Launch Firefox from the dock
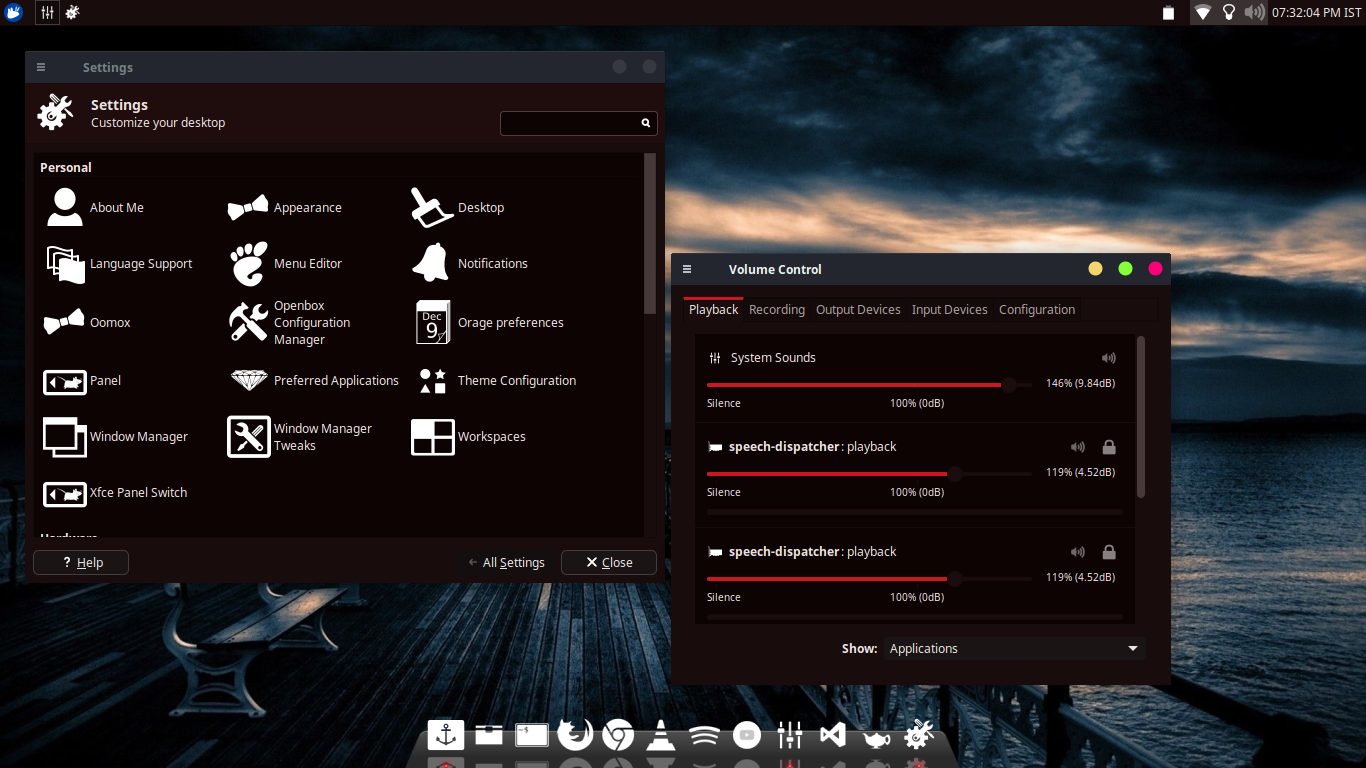The width and height of the screenshot is (1366, 768). point(575,735)
